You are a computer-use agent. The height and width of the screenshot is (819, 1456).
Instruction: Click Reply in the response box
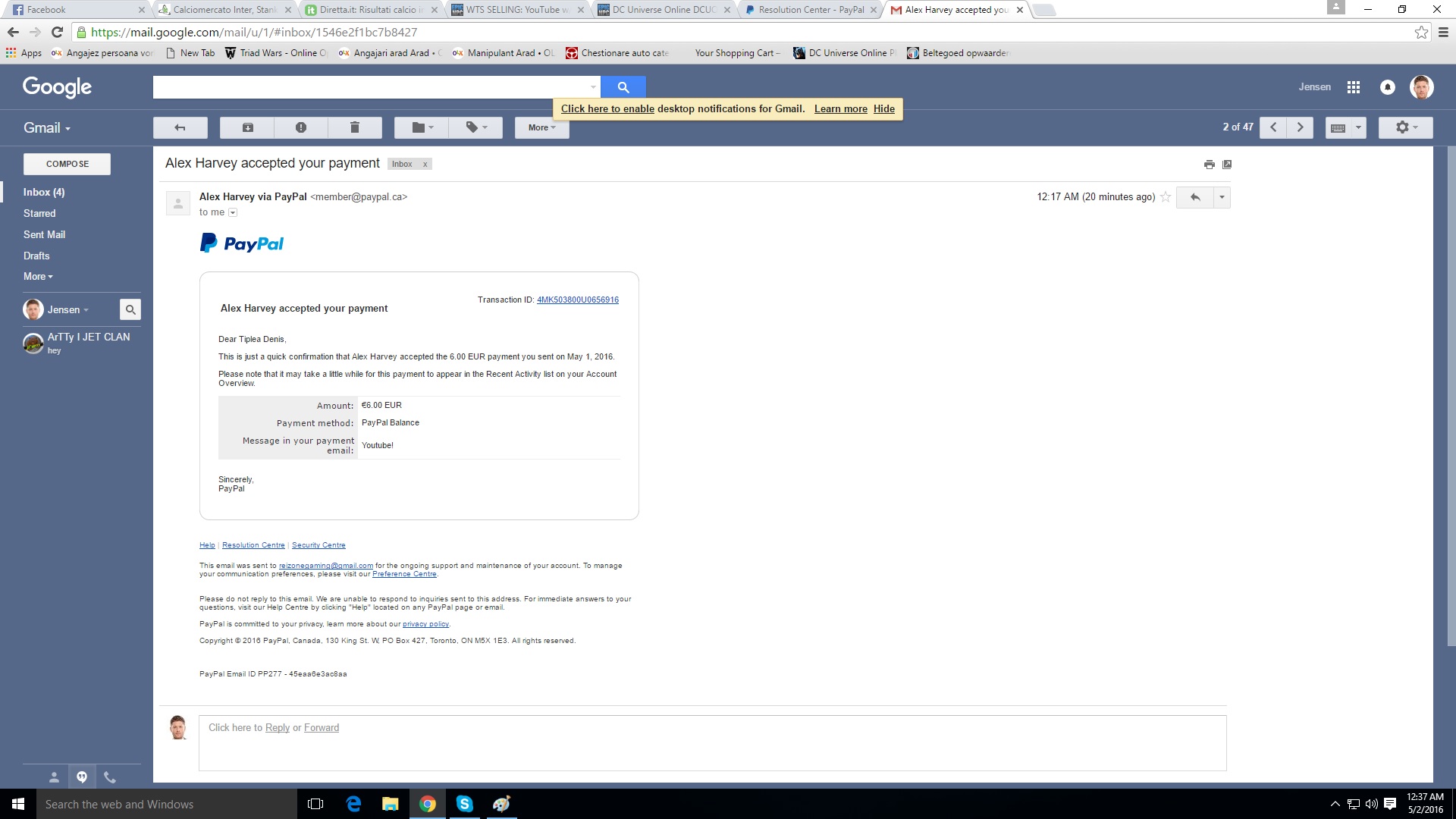point(278,728)
